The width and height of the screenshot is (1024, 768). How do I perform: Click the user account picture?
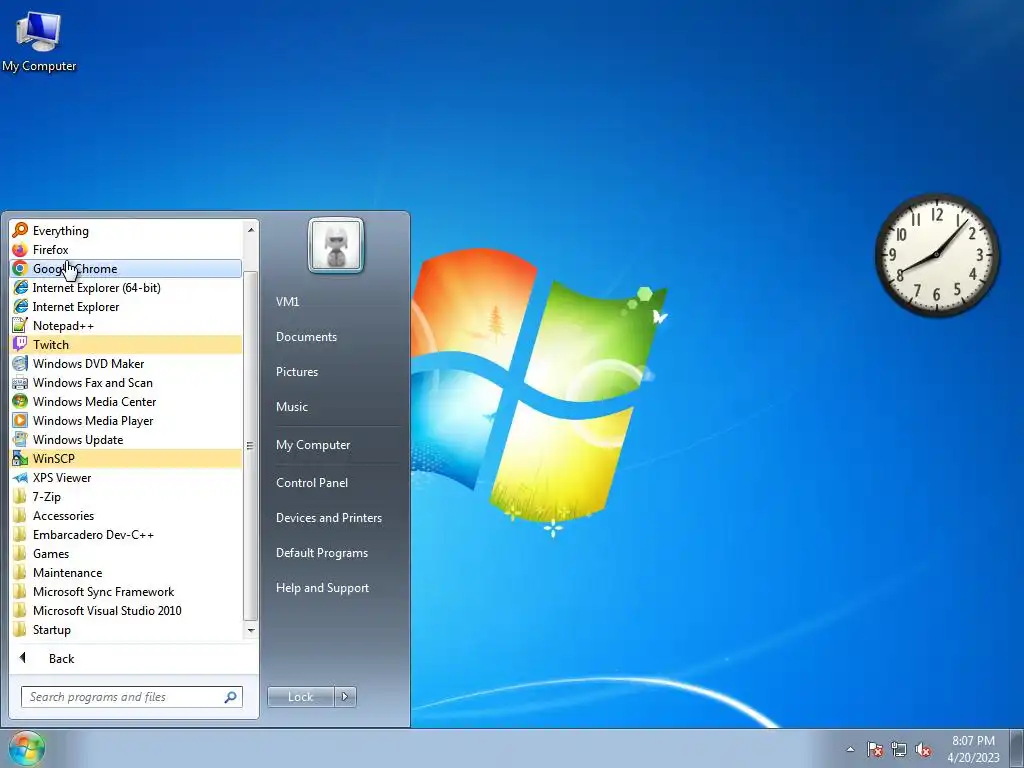click(336, 245)
